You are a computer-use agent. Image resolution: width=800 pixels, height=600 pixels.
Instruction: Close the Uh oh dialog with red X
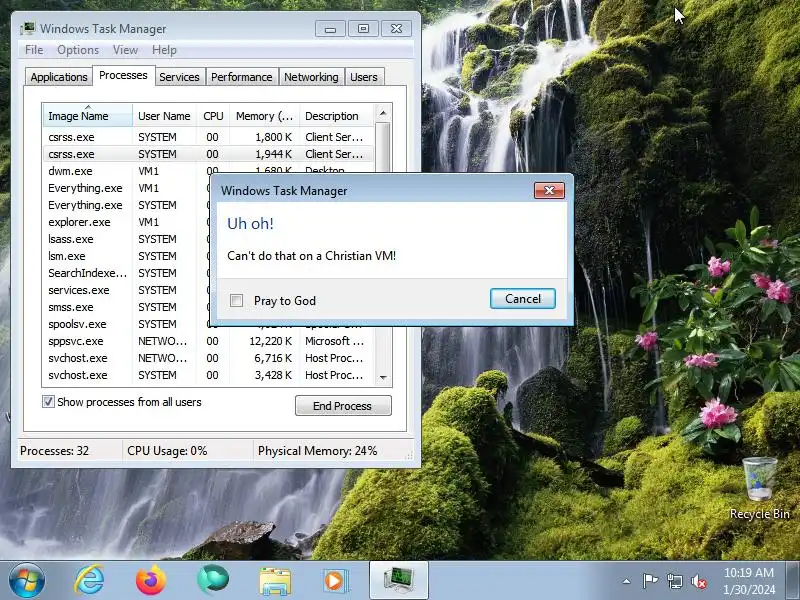[549, 190]
